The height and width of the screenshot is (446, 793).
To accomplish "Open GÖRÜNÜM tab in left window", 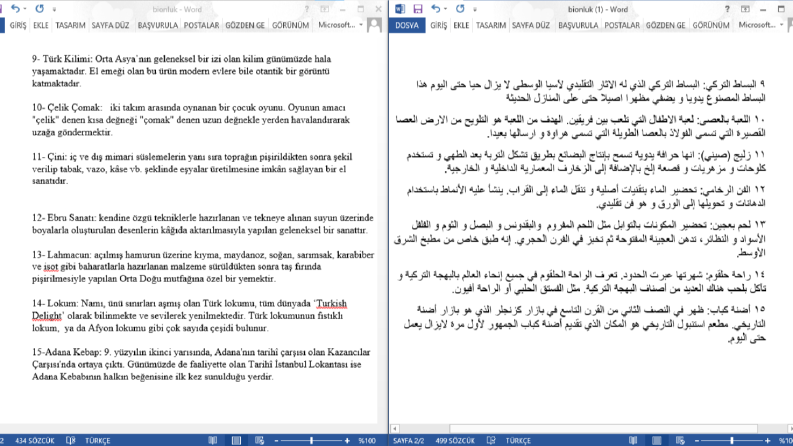I will pos(290,25).
